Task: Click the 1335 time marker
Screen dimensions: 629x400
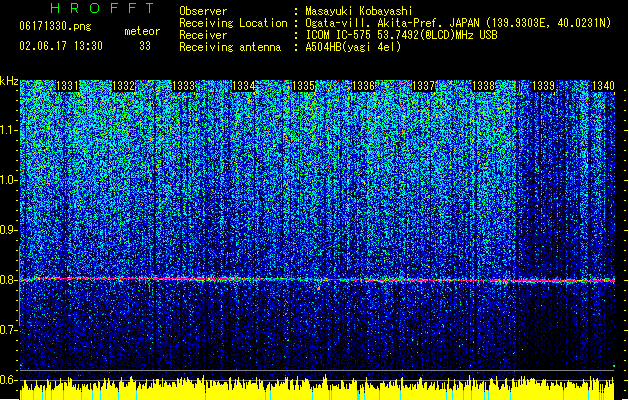Action: pos(304,86)
